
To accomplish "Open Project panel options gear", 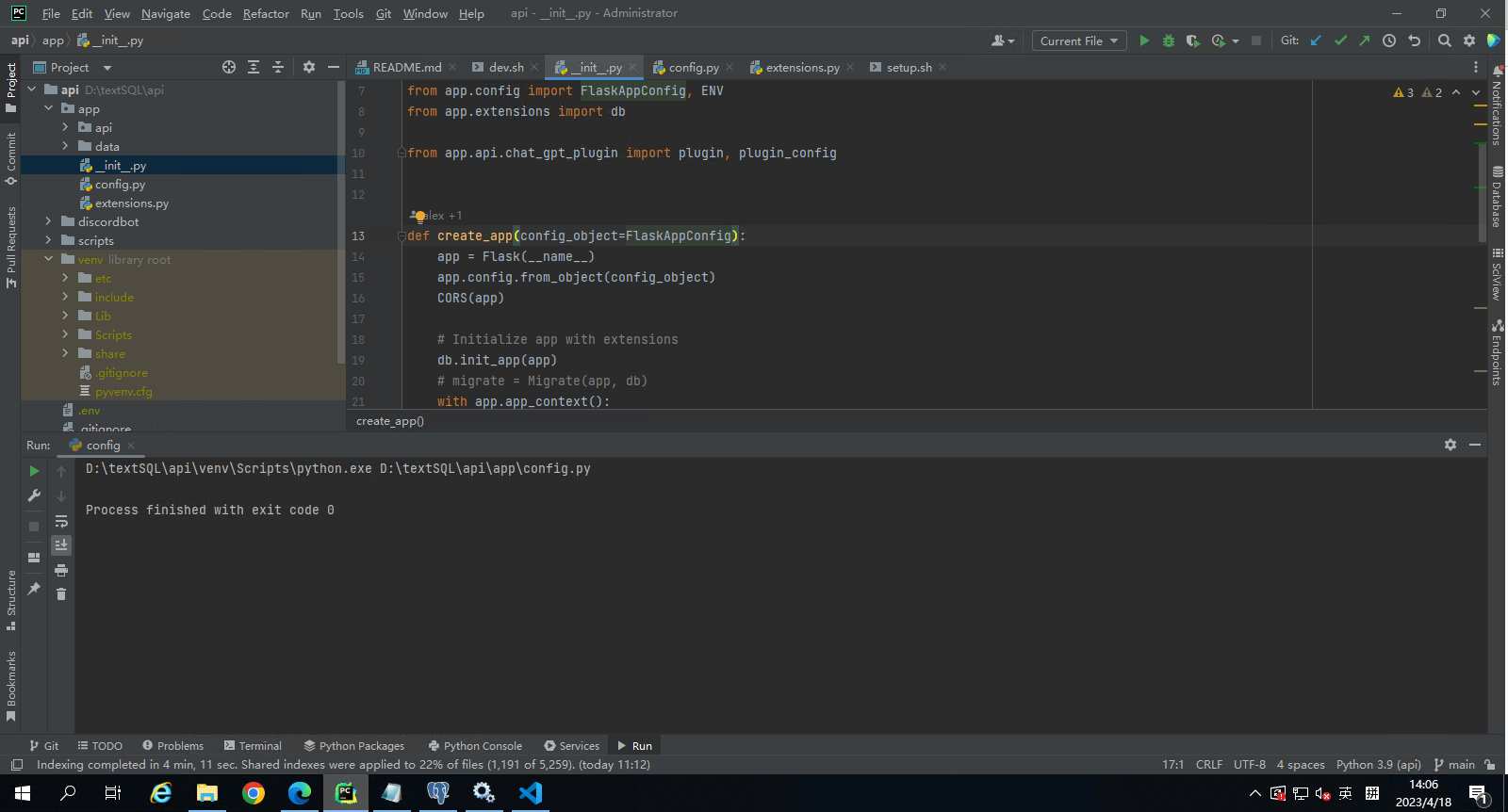I will pos(309,67).
